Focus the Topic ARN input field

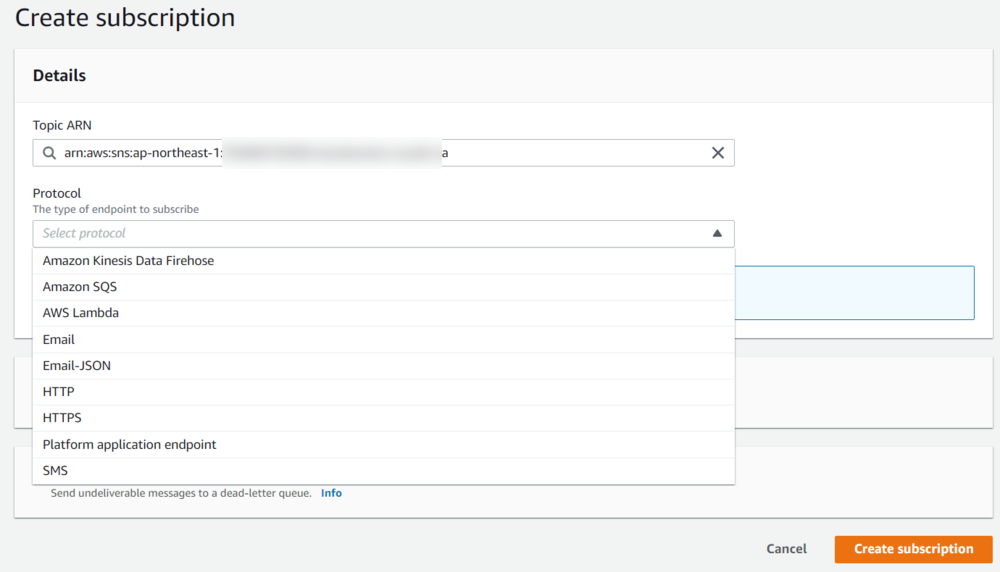(383, 153)
